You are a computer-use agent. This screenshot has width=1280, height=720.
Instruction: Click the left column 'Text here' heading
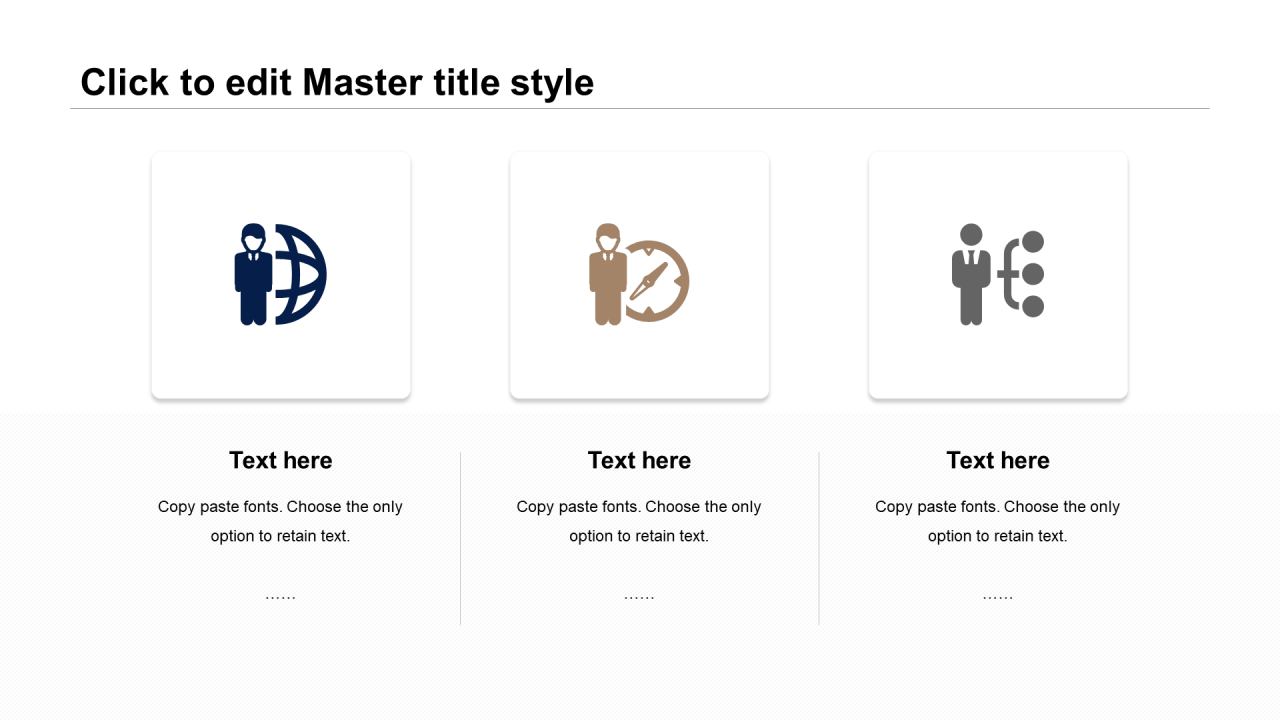[280, 460]
